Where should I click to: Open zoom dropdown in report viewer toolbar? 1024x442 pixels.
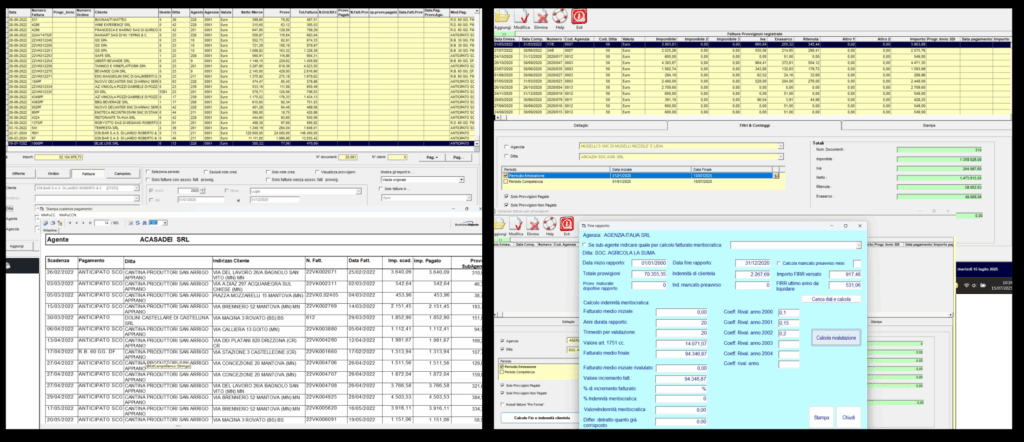pos(165,223)
